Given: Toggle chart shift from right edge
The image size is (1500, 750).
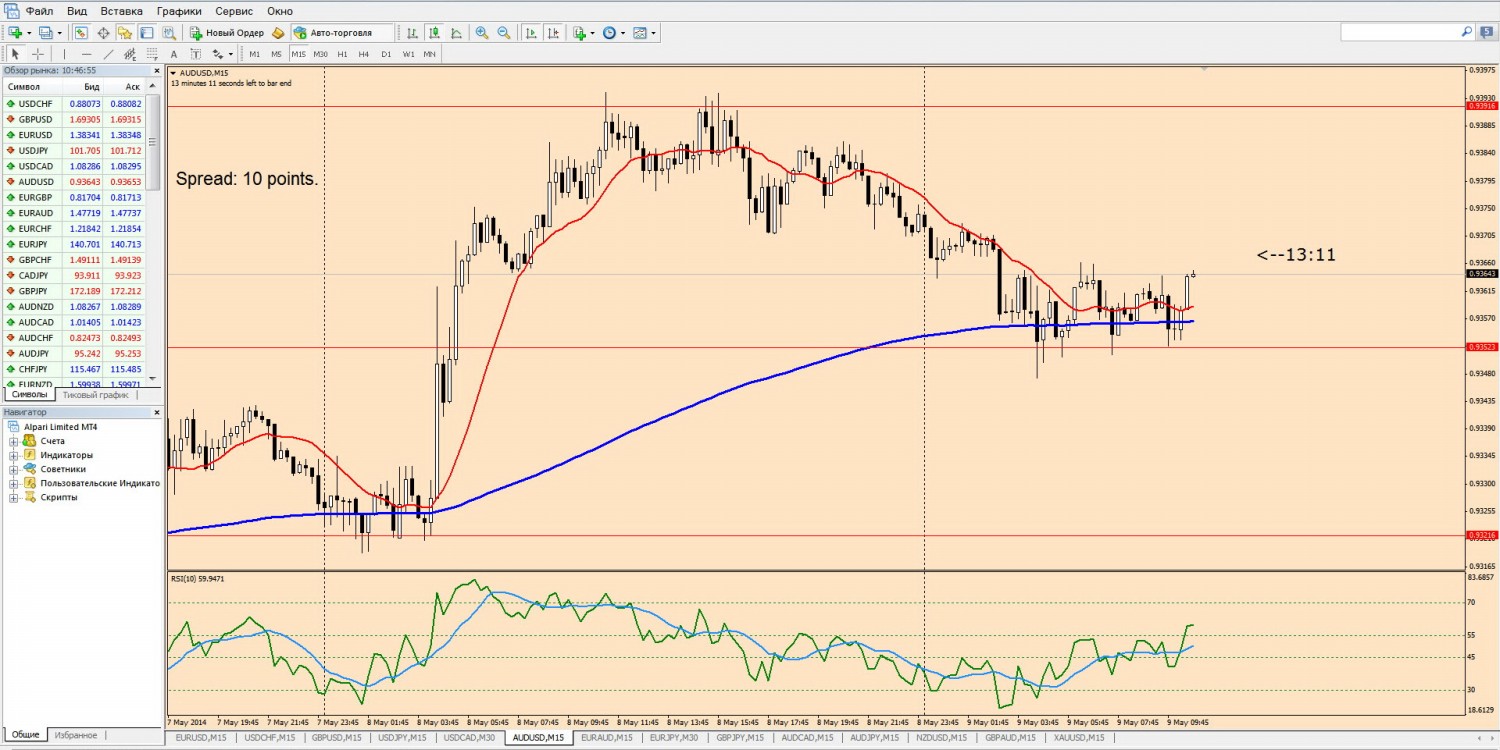Looking at the screenshot, I should 553,33.
